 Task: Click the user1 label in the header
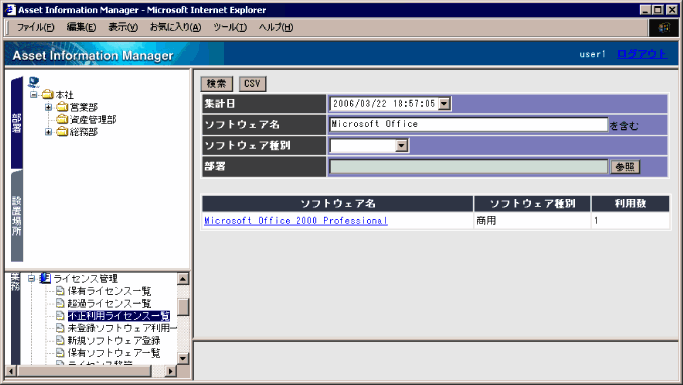tap(592, 54)
